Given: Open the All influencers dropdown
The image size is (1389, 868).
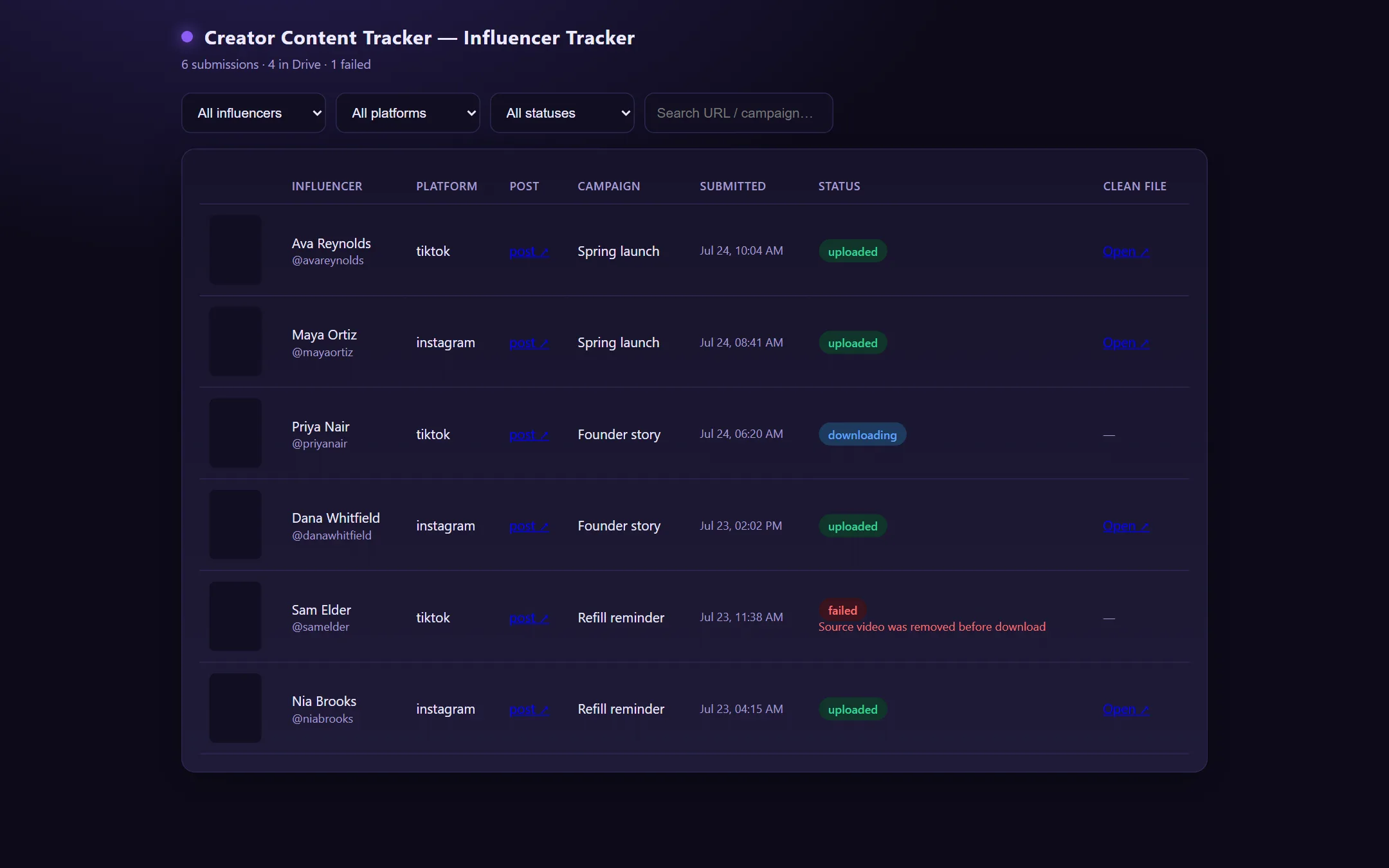Looking at the screenshot, I should [x=253, y=113].
